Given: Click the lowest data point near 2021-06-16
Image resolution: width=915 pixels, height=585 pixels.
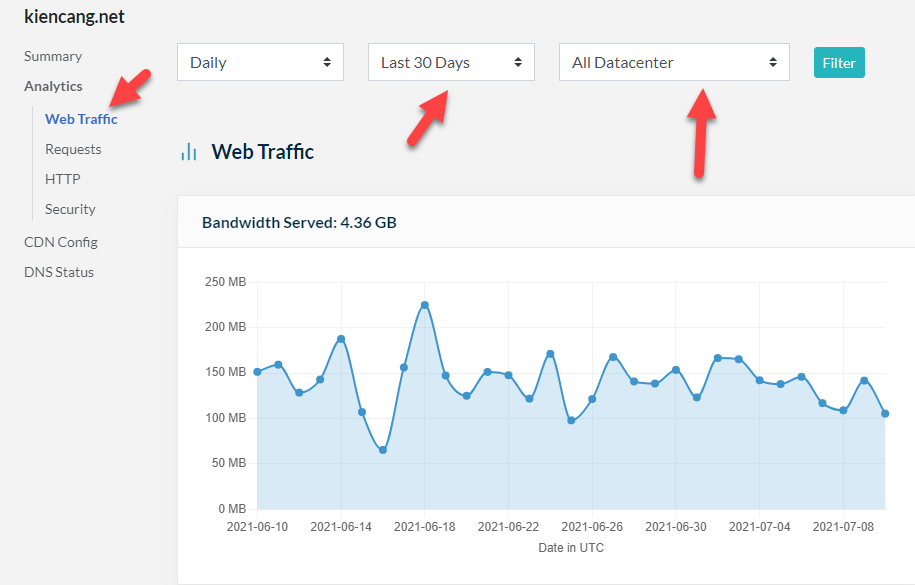Looking at the screenshot, I should (383, 450).
